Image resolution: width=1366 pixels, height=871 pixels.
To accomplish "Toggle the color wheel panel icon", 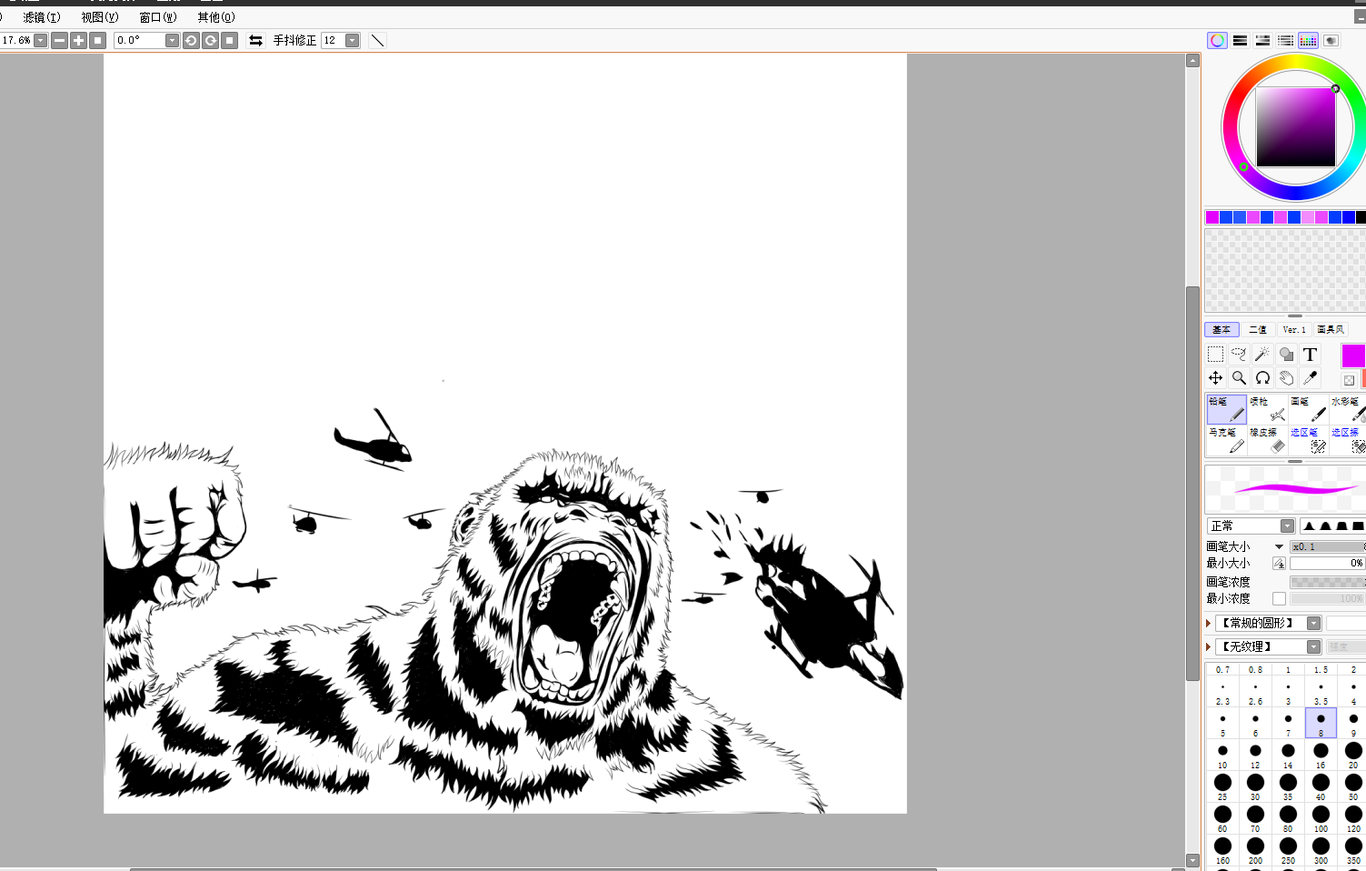I will click(1217, 40).
